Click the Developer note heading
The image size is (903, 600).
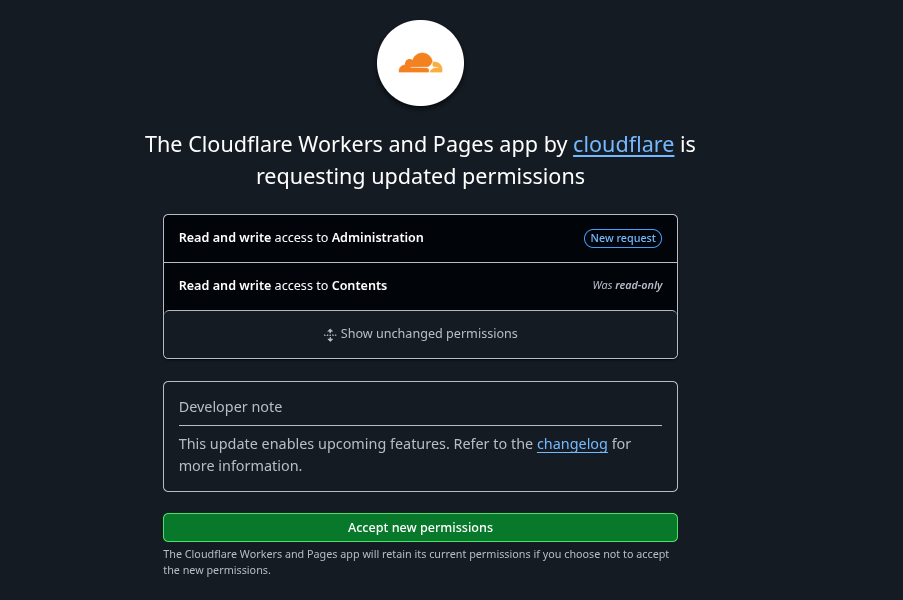[x=230, y=407]
